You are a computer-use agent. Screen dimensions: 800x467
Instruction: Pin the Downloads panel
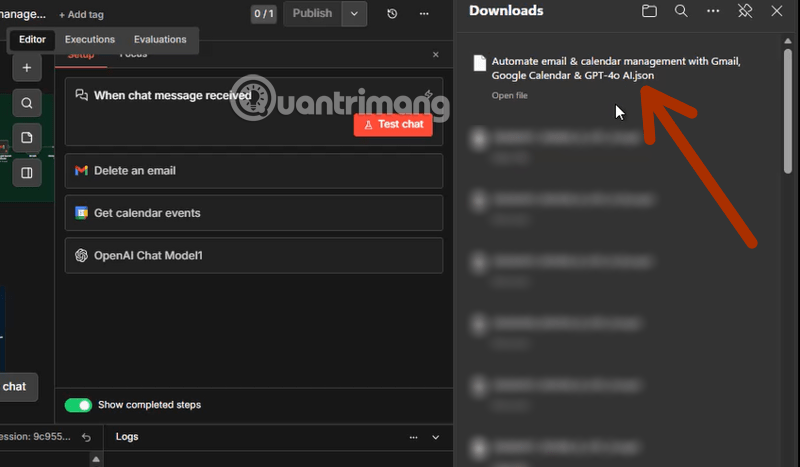coord(745,11)
